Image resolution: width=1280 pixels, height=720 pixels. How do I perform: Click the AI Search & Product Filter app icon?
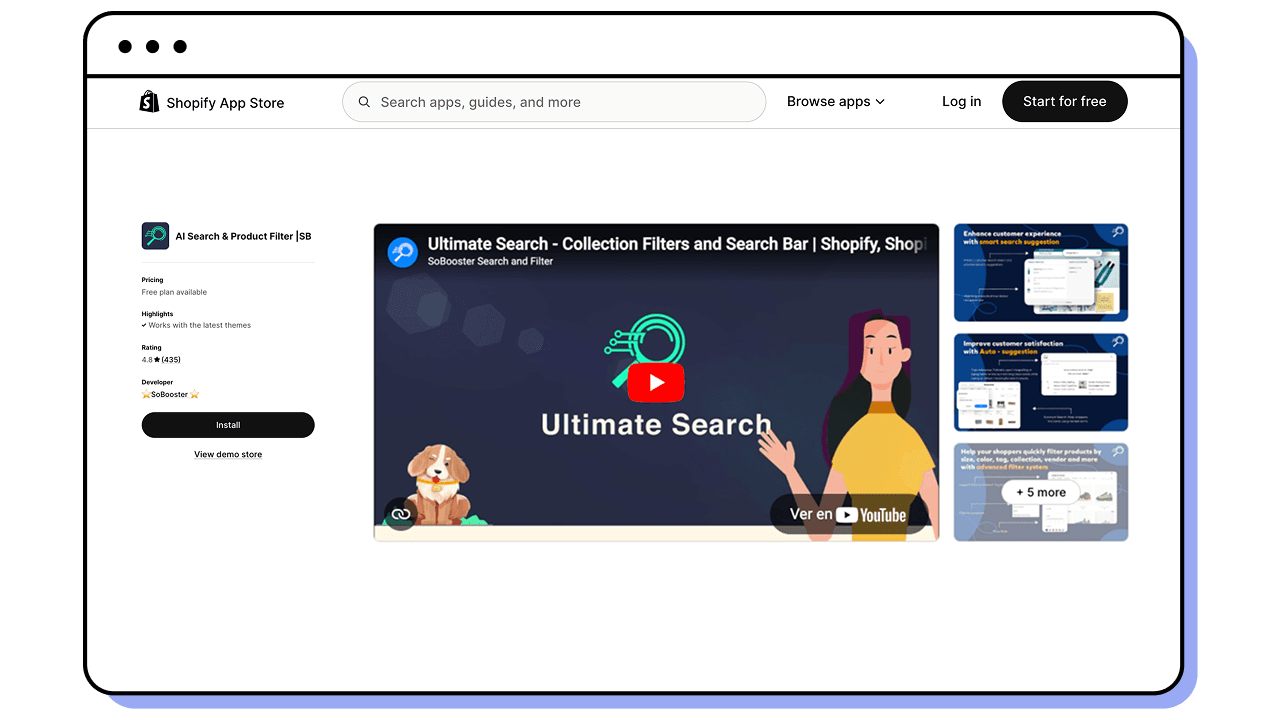coord(154,236)
